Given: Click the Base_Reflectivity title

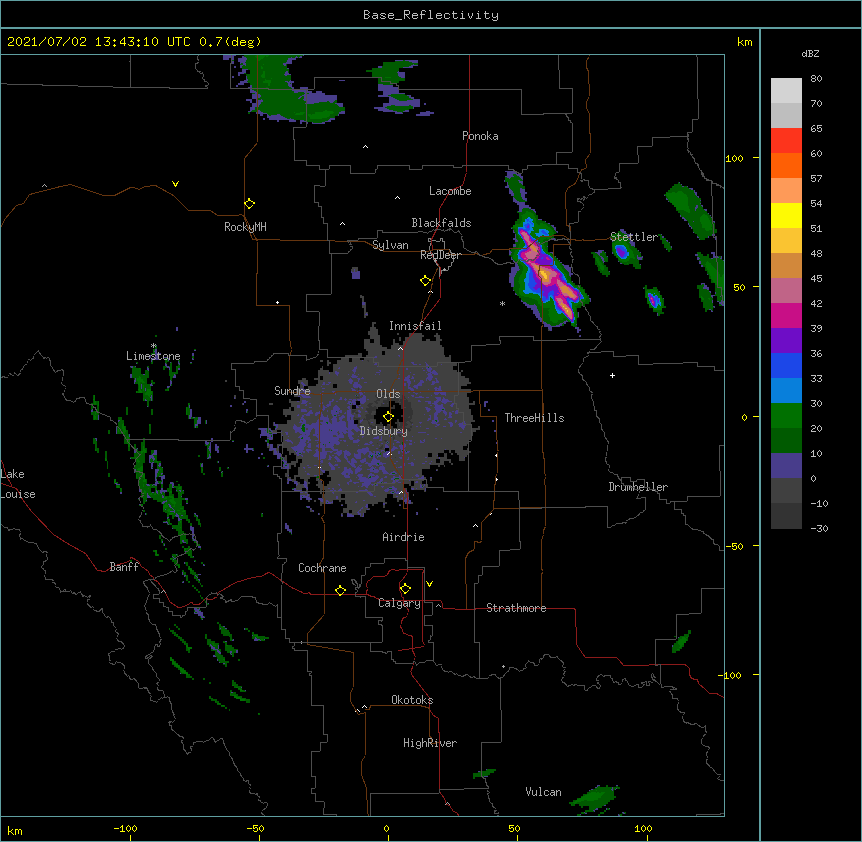Looking at the screenshot, I should [431, 15].
